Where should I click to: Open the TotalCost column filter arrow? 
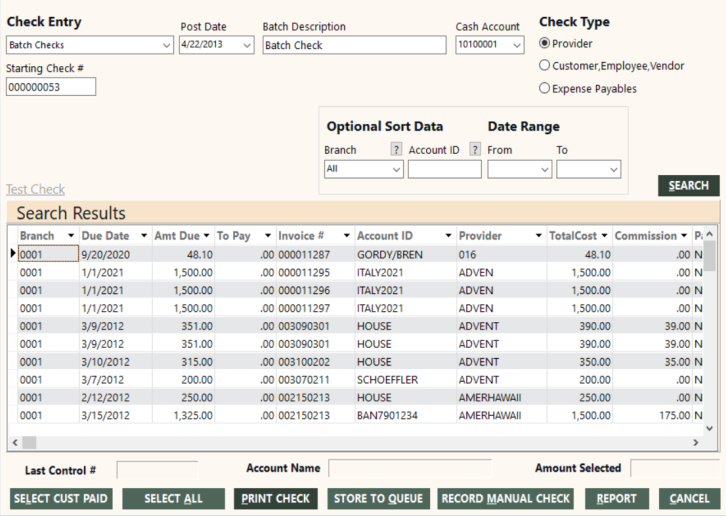tap(603, 236)
